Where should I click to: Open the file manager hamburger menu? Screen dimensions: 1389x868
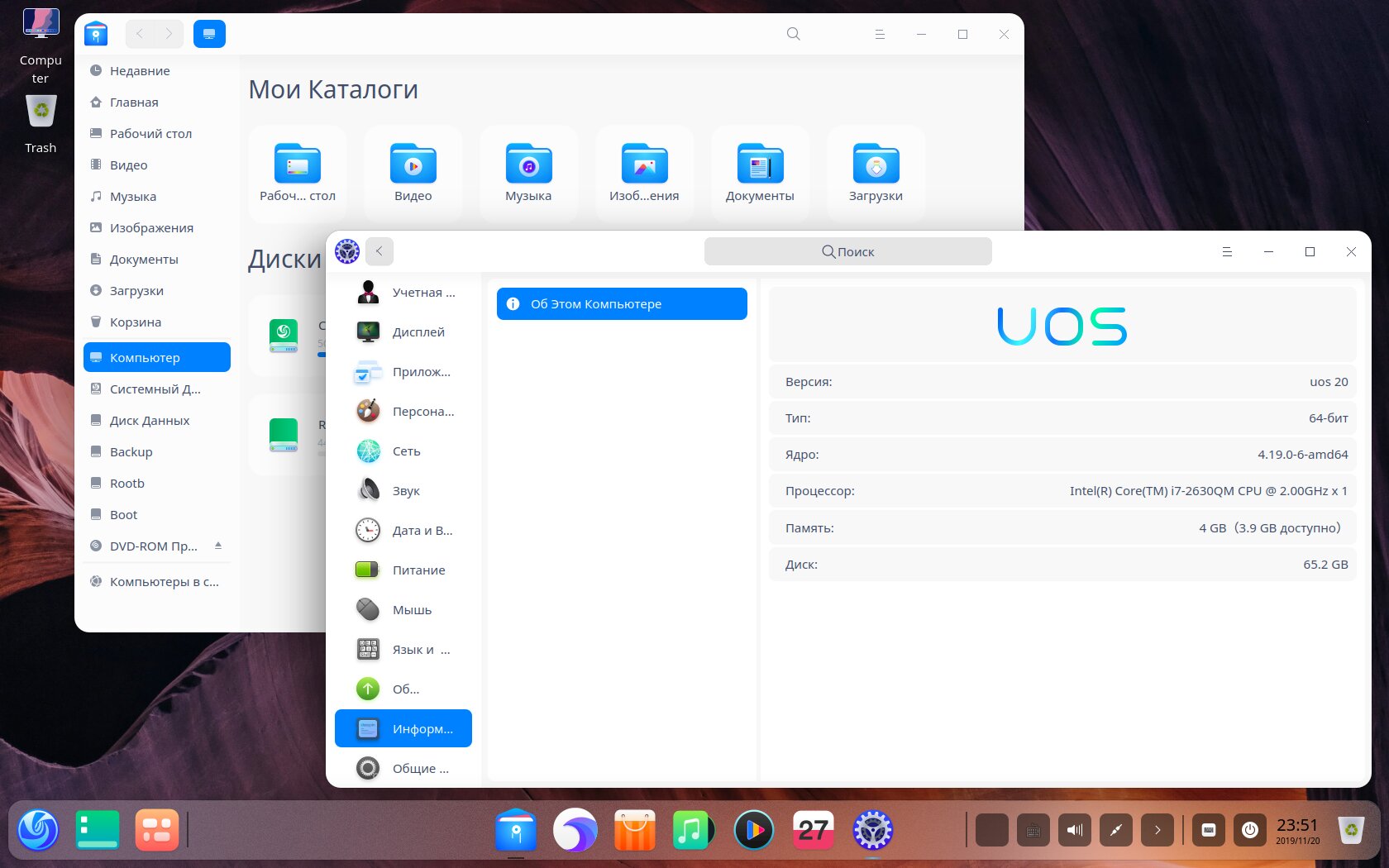pyautogui.click(x=880, y=34)
